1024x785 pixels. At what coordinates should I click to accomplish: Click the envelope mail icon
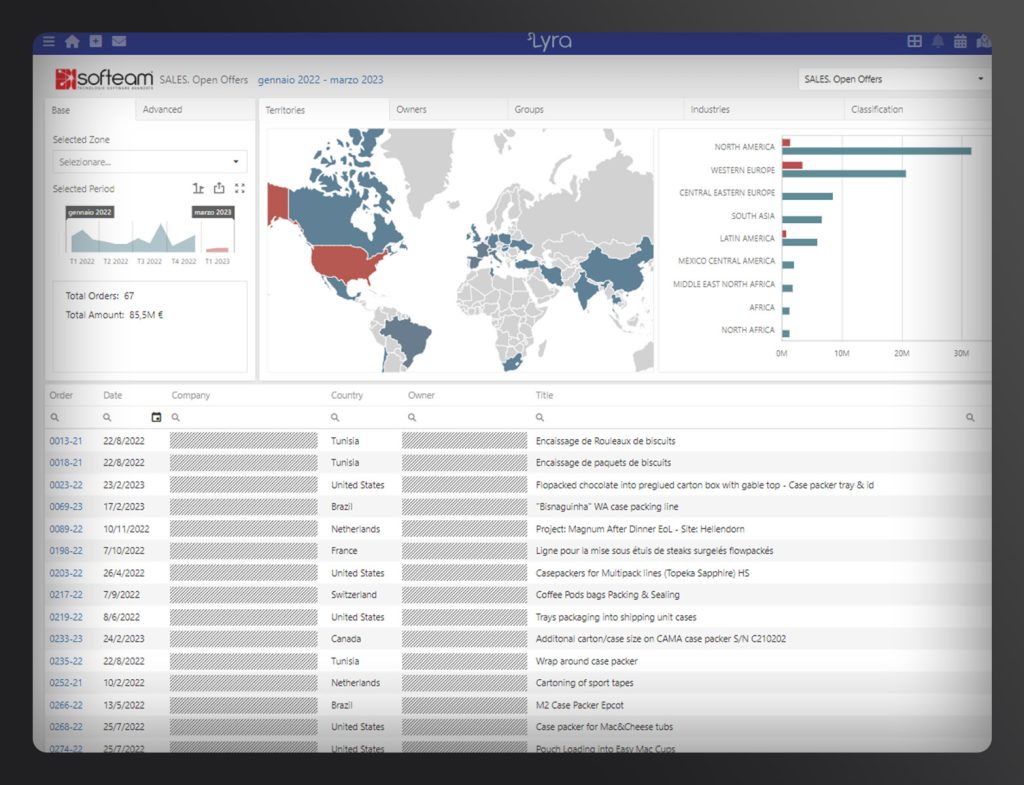coord(119,41)
